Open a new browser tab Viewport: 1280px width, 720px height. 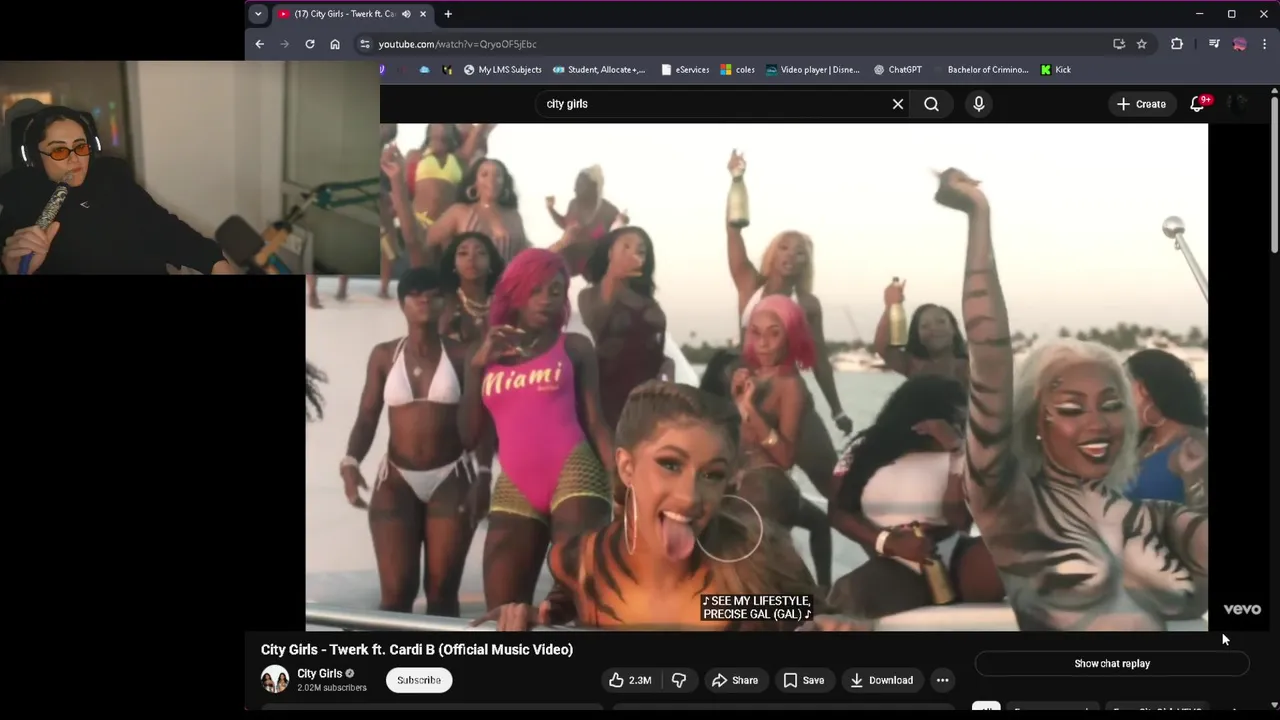(x=448, y=14)
